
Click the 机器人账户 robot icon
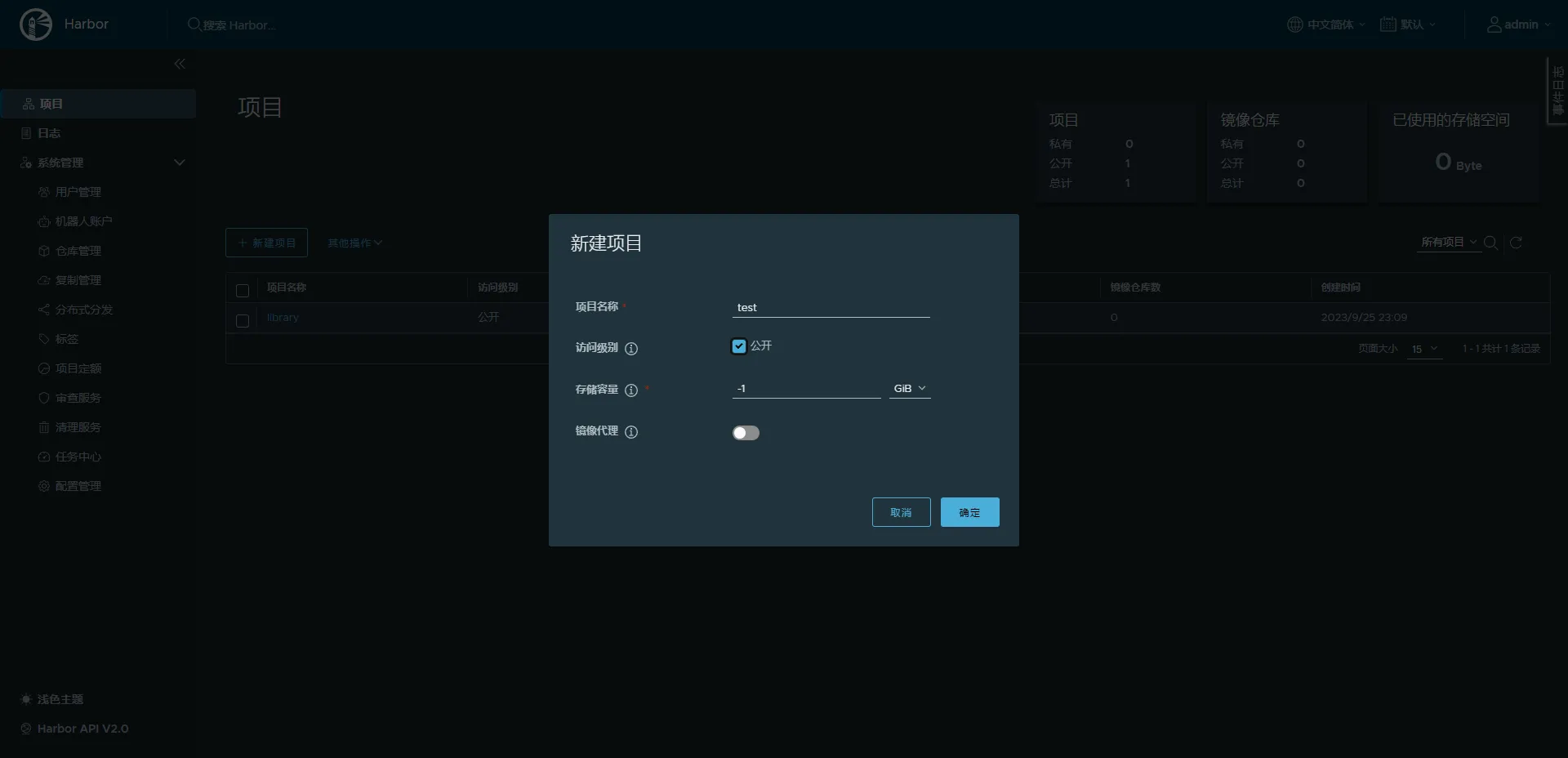pyautogui.click(x=44, y=221)
